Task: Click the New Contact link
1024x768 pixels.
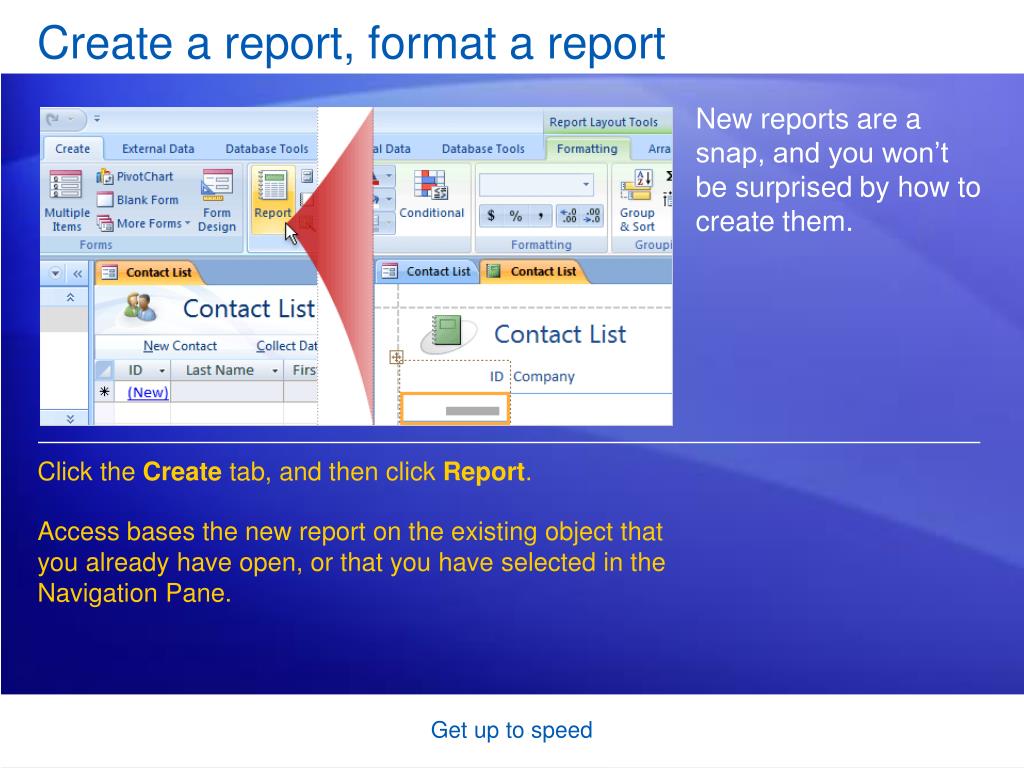Action: pos(180,346)
